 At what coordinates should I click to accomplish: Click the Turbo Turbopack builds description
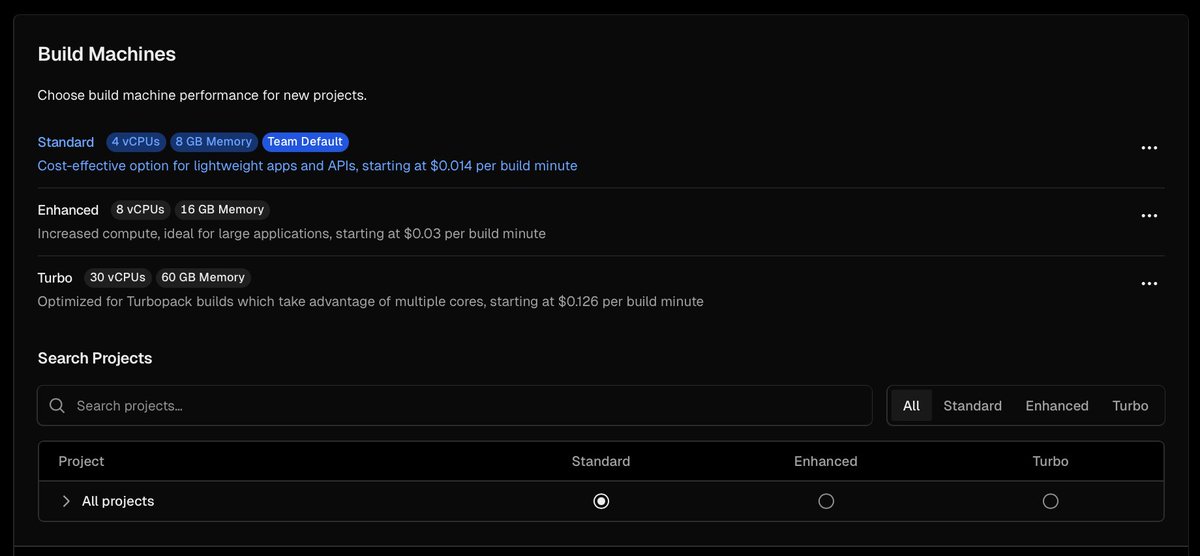(370, 302)
